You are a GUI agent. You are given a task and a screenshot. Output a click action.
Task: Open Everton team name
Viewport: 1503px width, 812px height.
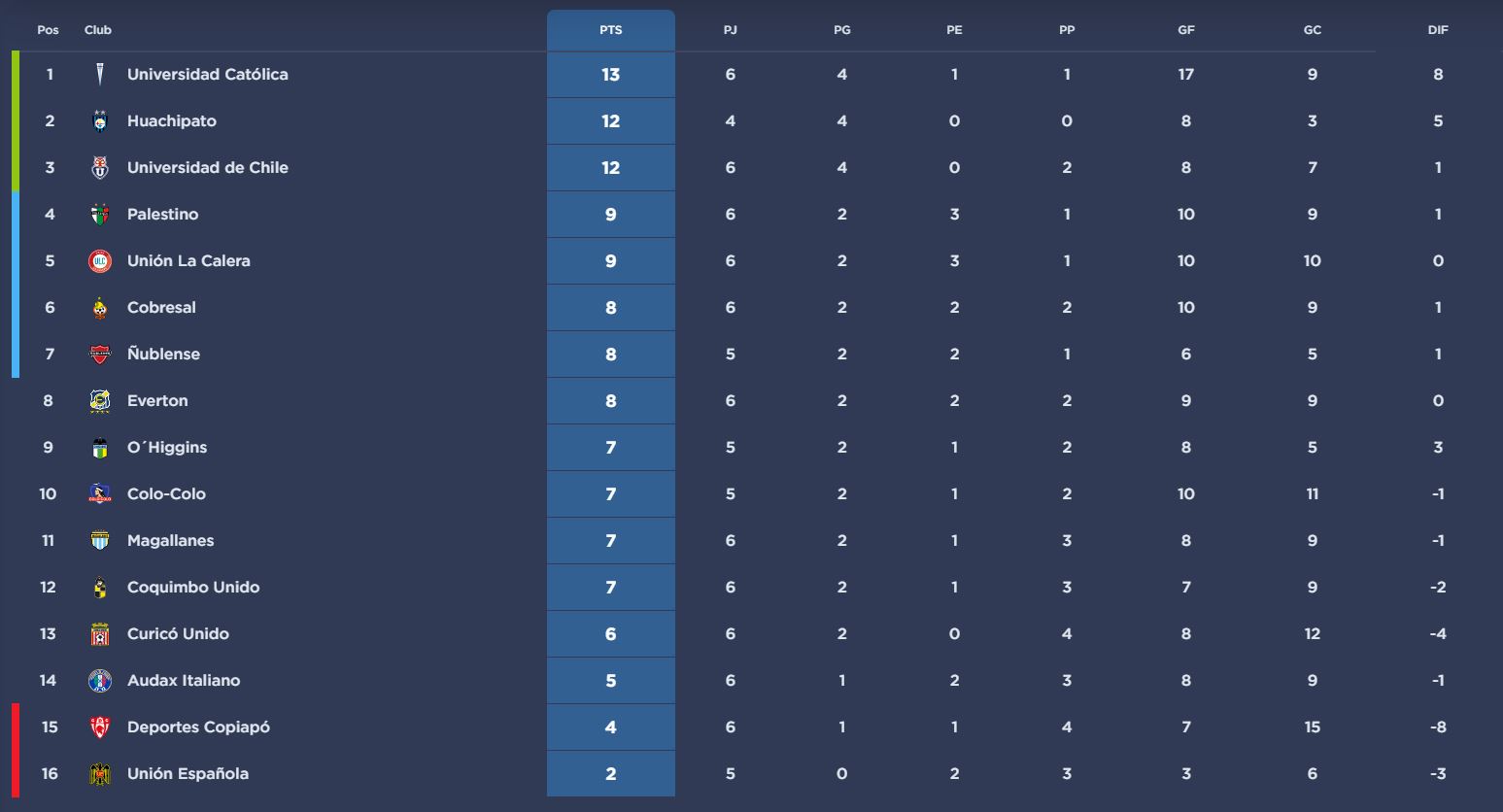[x=157, y=401]
